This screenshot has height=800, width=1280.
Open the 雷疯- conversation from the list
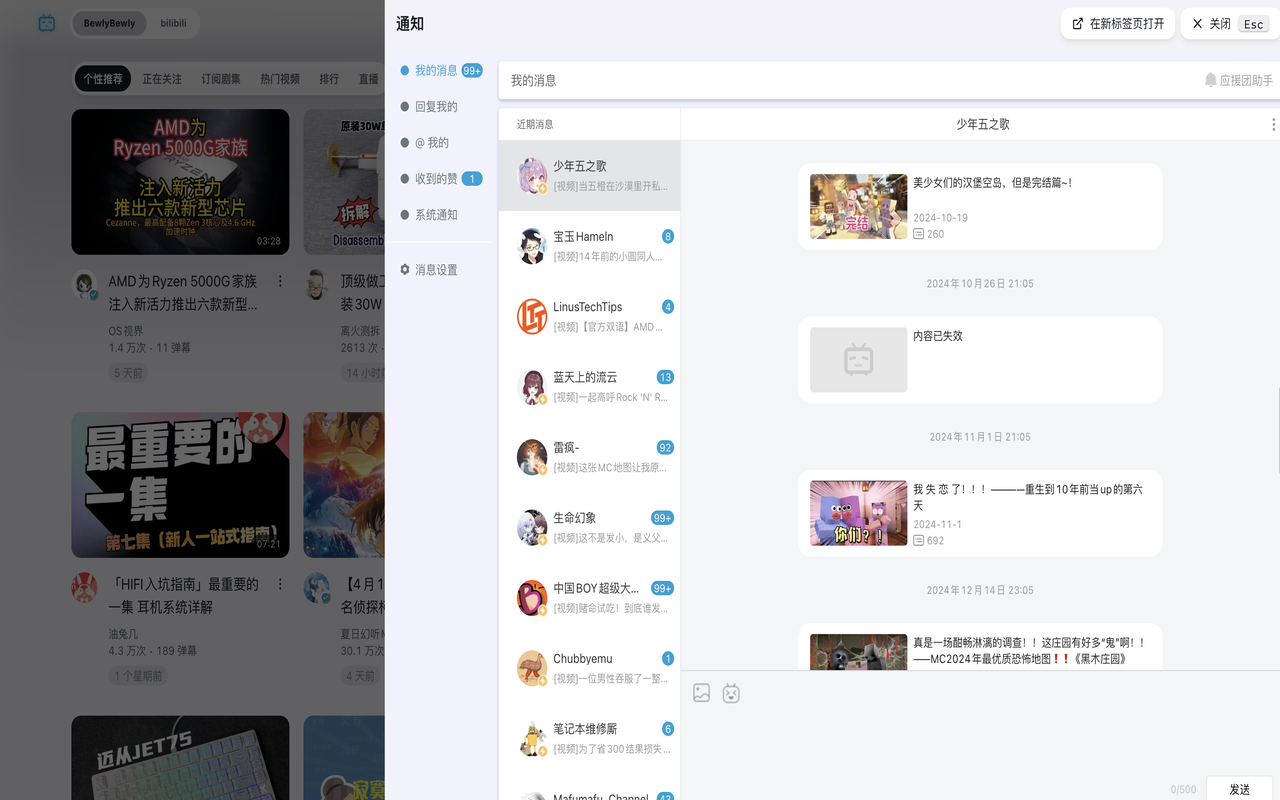(589, 457)
